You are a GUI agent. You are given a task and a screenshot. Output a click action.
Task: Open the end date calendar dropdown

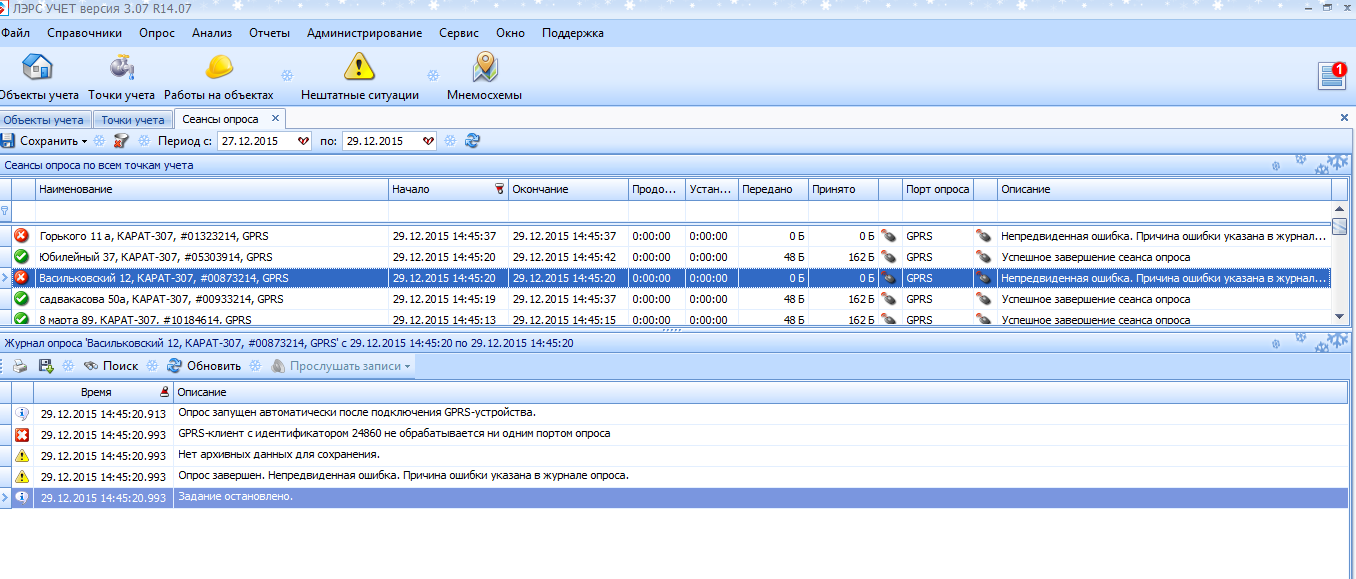click(429, 141)
